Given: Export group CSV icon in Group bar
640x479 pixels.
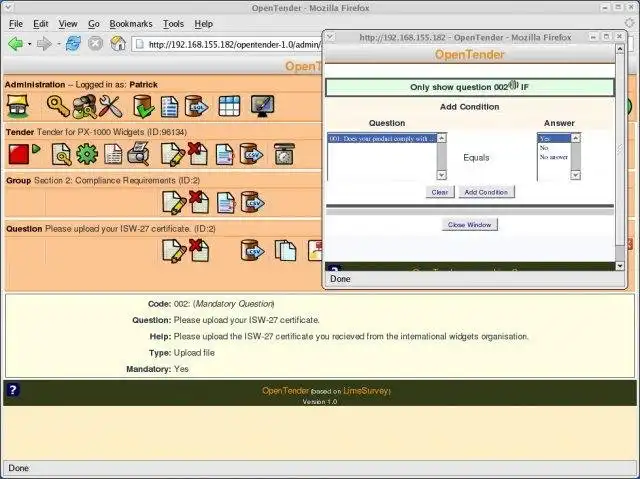Looking at the screenshot, I should tap(252, 202).
